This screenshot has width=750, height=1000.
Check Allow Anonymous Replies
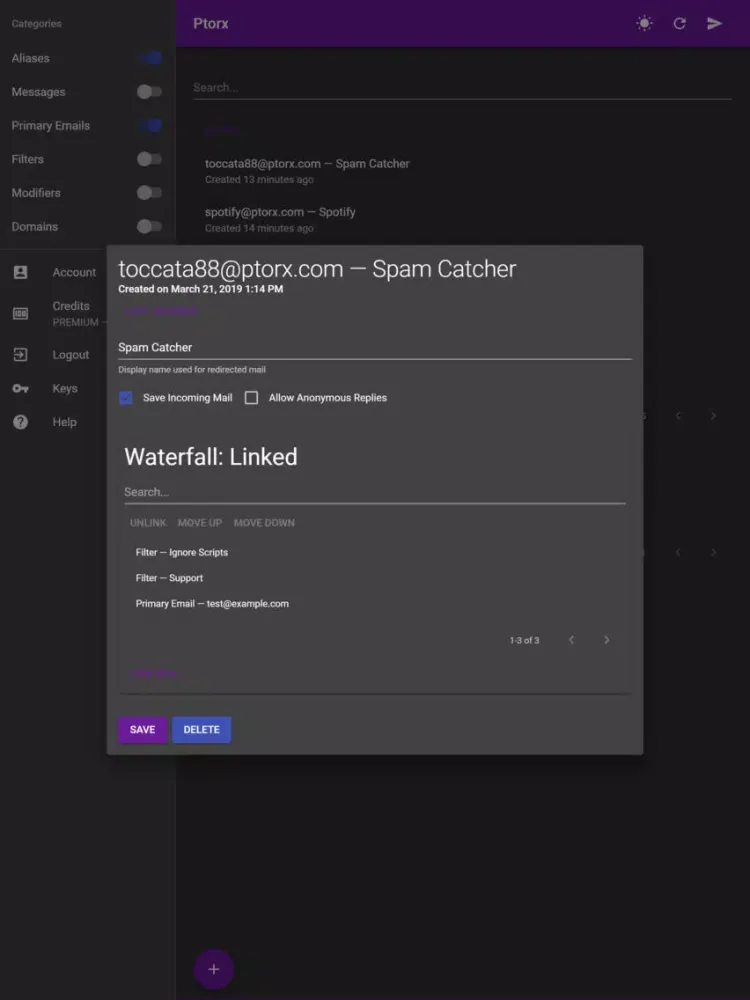click(x=251, y=398)
